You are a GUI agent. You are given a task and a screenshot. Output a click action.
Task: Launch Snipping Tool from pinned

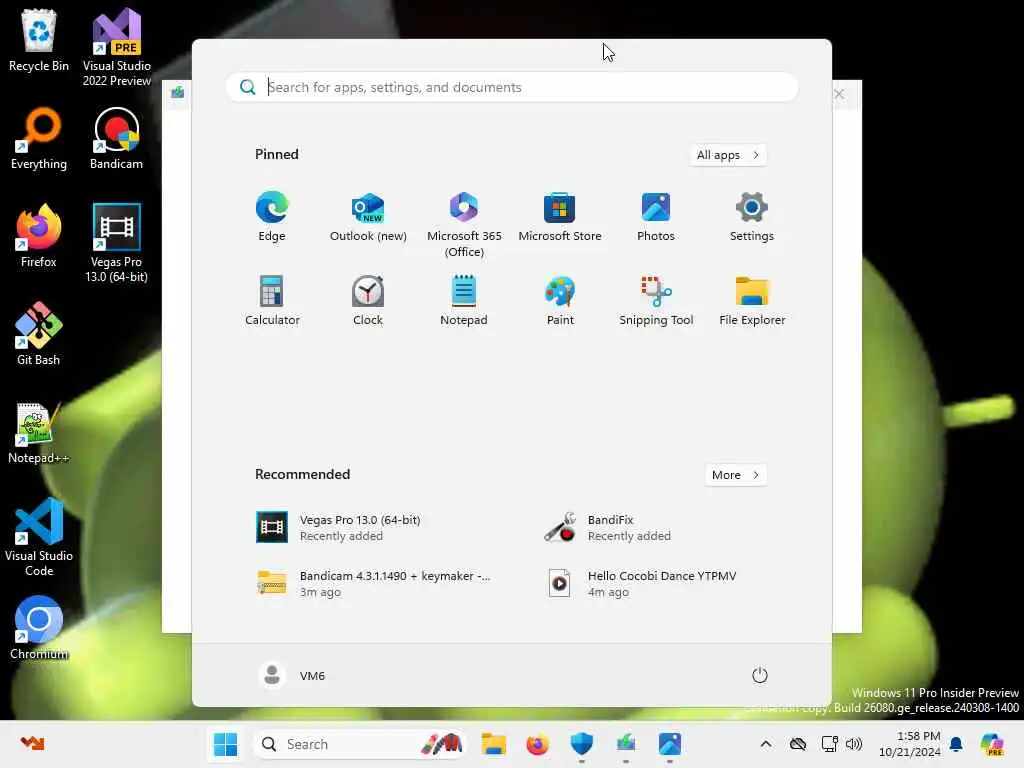point(656,301)
